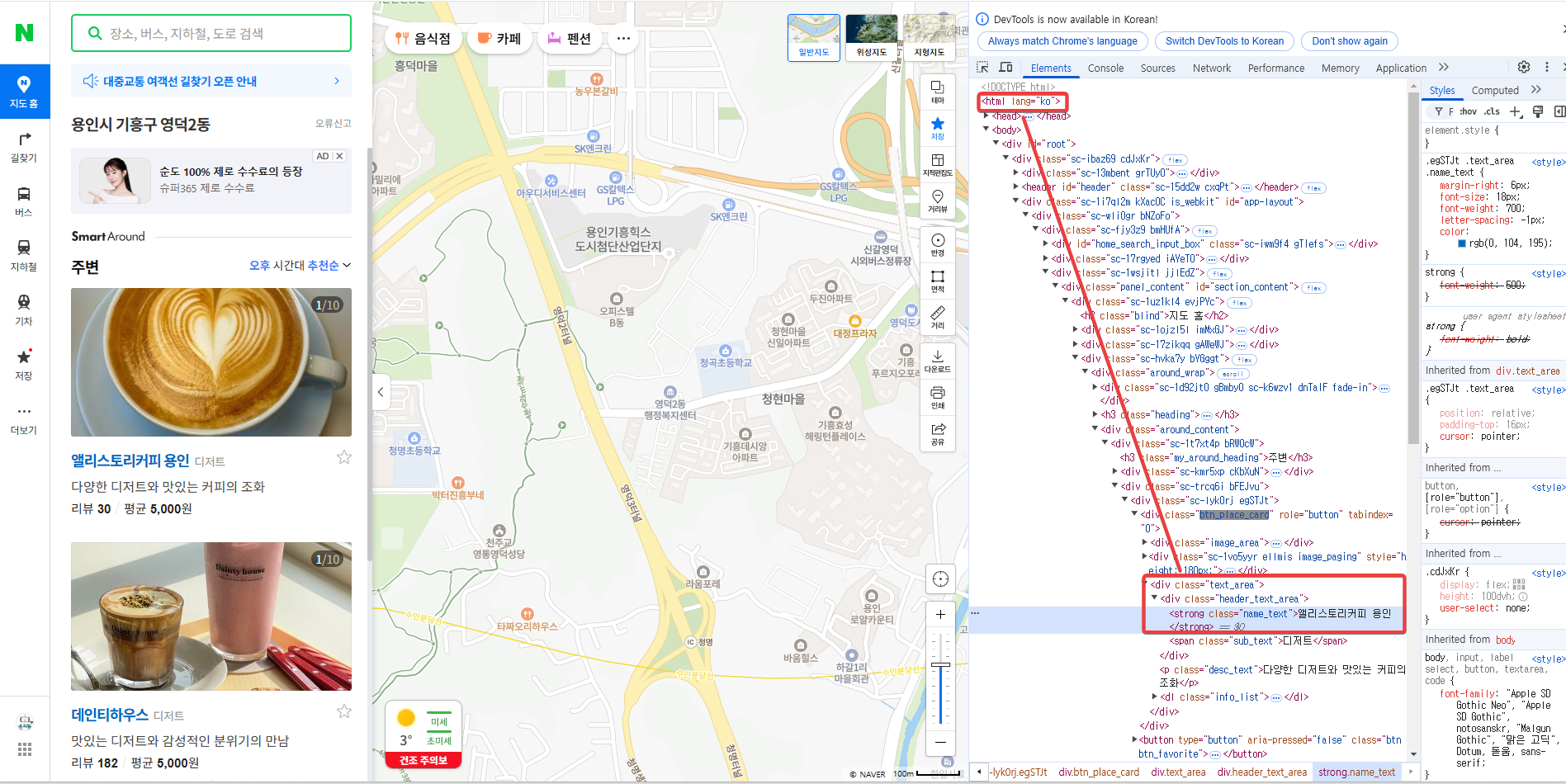The width and height of the screenshot is (1566, 784).
Task: Zoom in the map with plus button
Action: (940, 614)
